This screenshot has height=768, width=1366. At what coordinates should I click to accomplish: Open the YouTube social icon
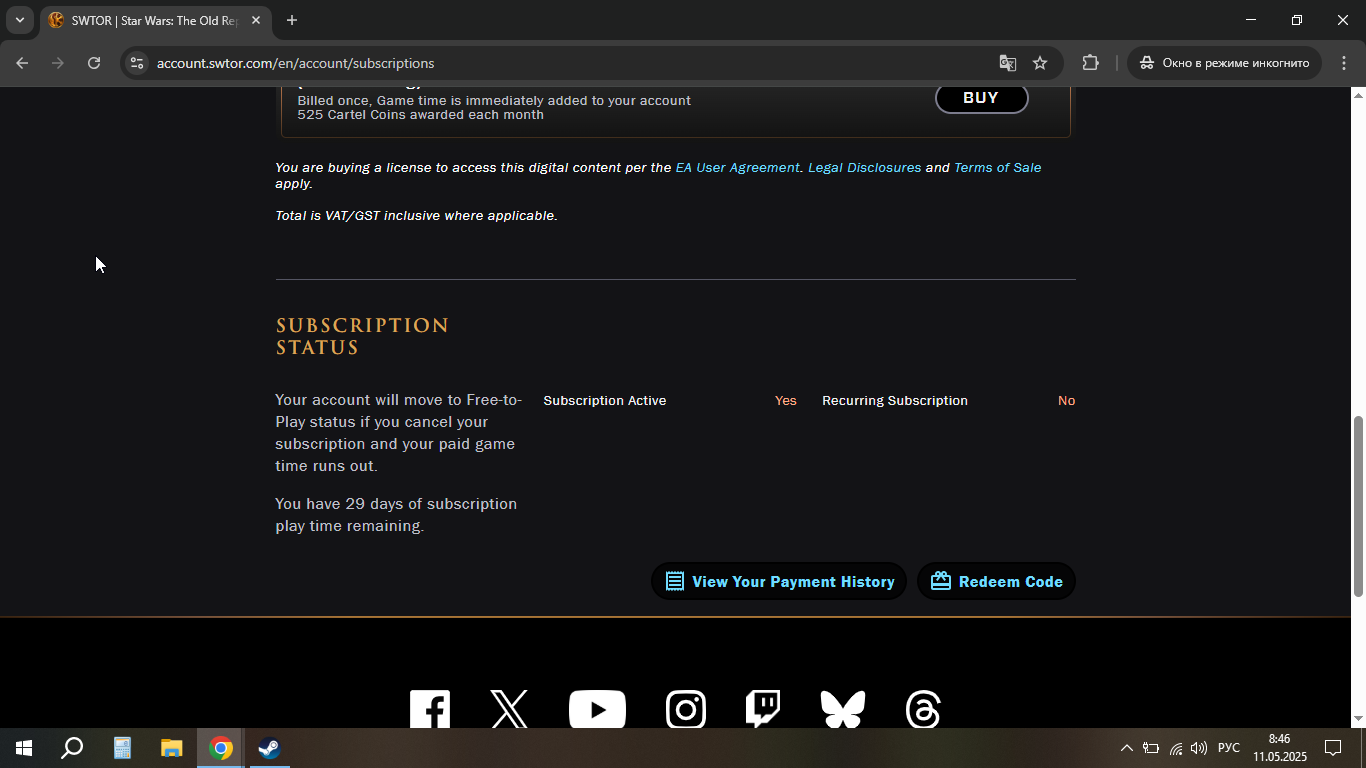tap(597, 709)
